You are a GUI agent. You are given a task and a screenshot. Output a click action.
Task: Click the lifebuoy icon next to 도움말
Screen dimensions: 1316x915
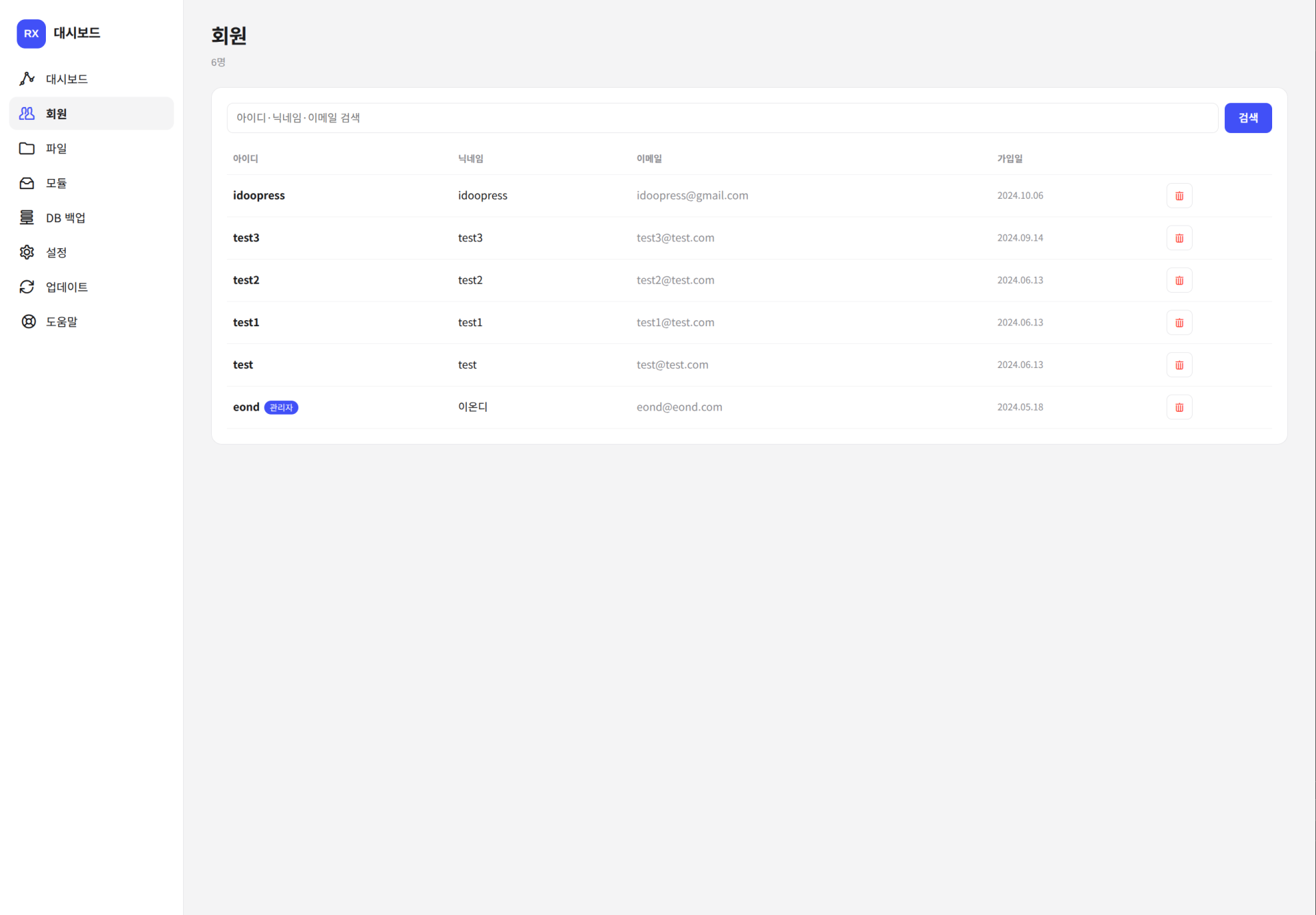28,321
